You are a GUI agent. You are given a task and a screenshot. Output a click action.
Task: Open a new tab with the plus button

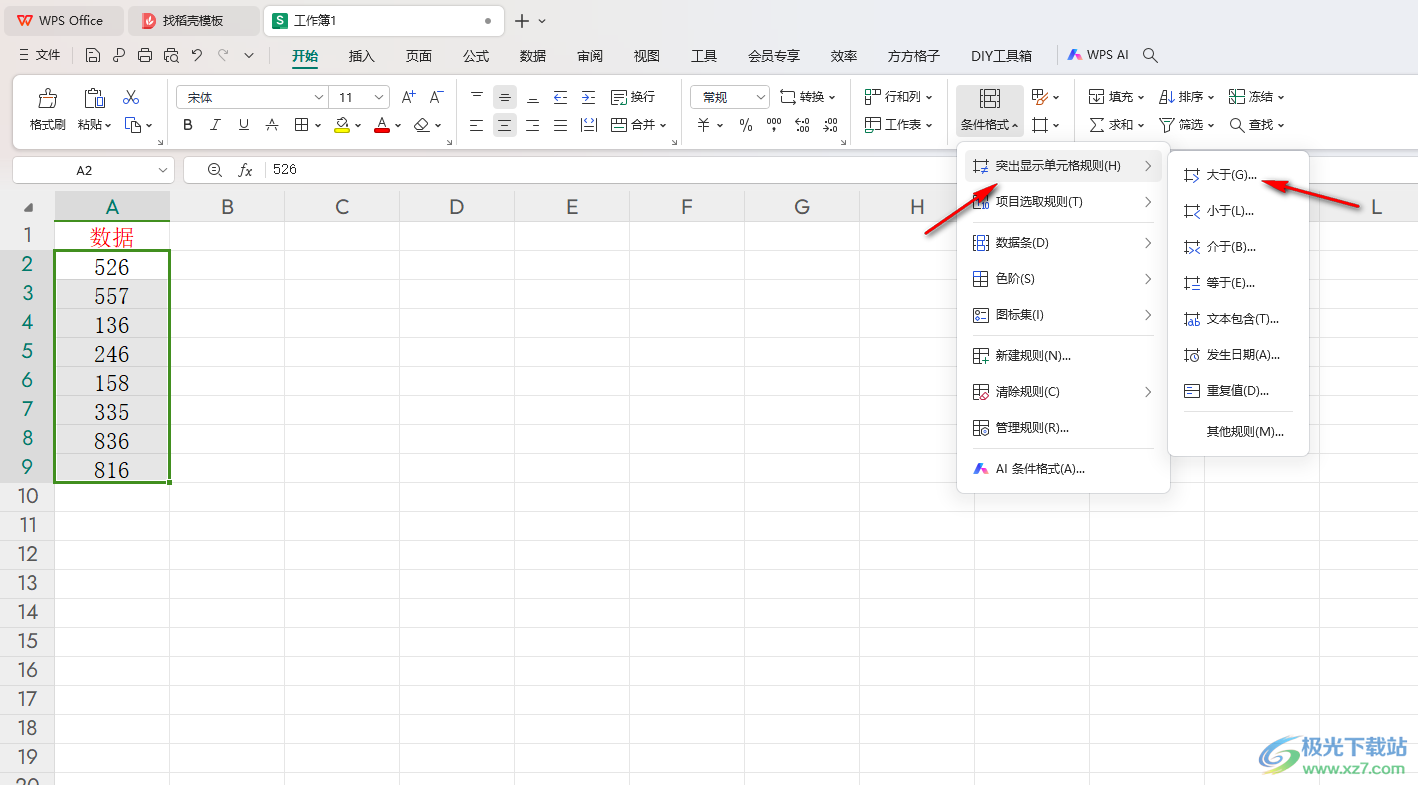tap(521, 21)
